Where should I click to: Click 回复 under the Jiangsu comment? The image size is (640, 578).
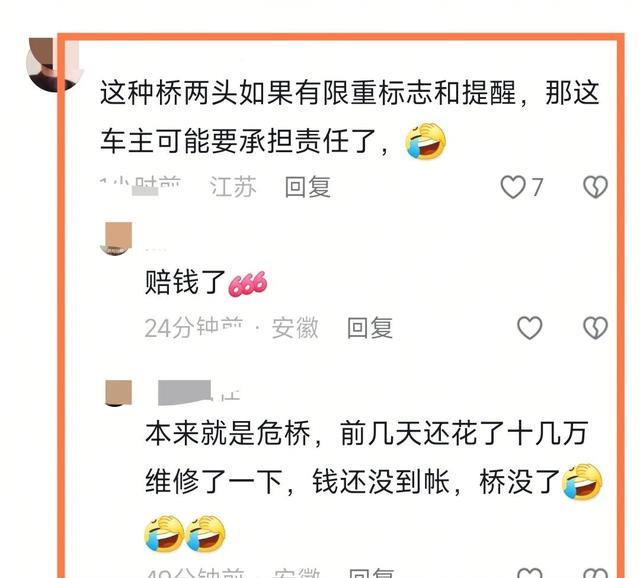(307, 187)
